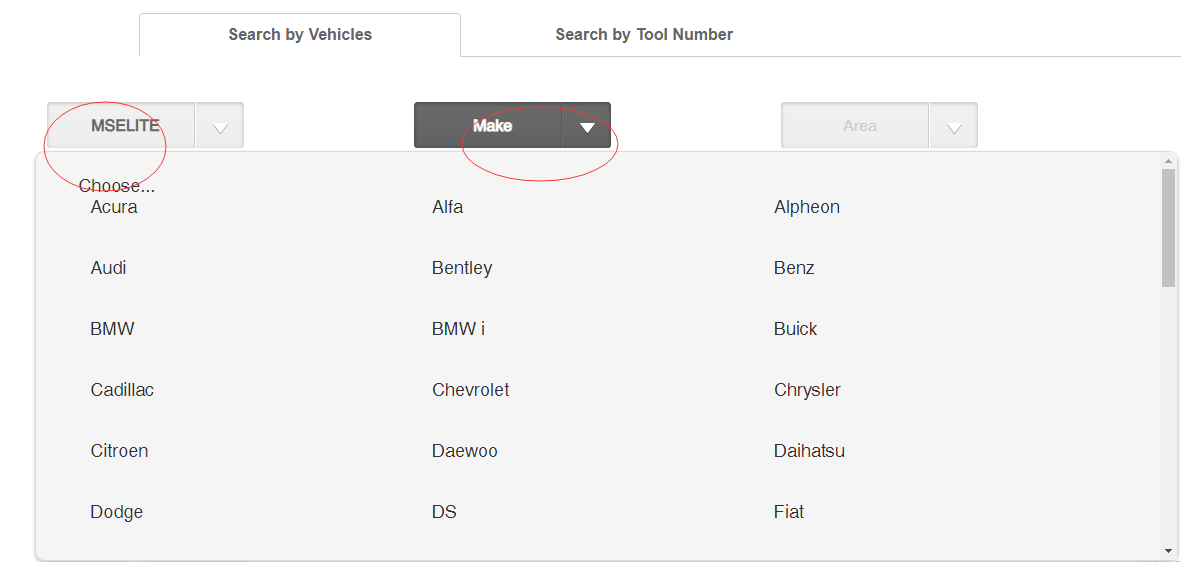Viewport: 1181px width, 562px height.
Task: Select Chrysler as the vehicle make
Action: 807,390
